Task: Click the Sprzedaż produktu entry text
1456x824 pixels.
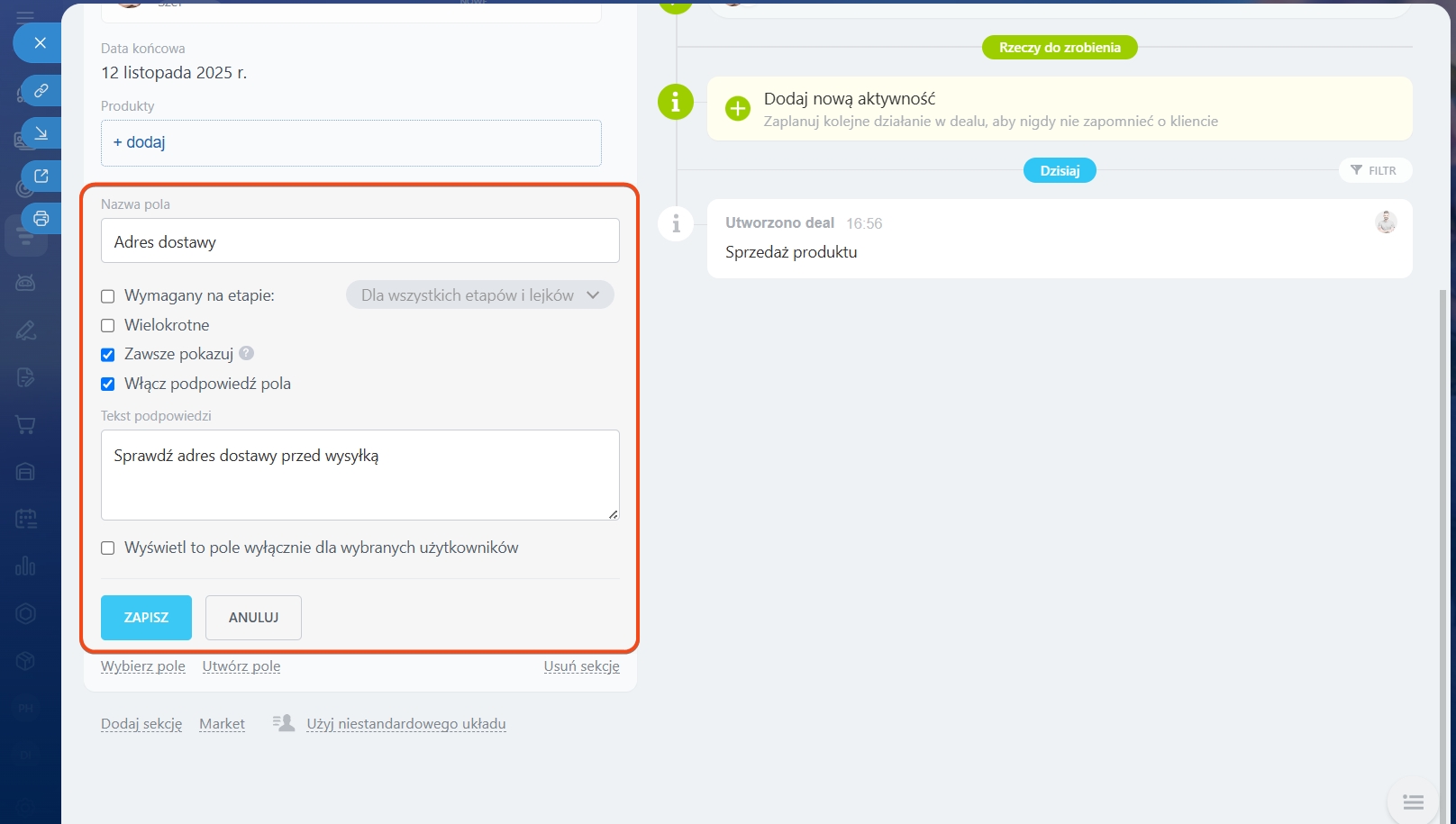Action: (x=791, y=252)
